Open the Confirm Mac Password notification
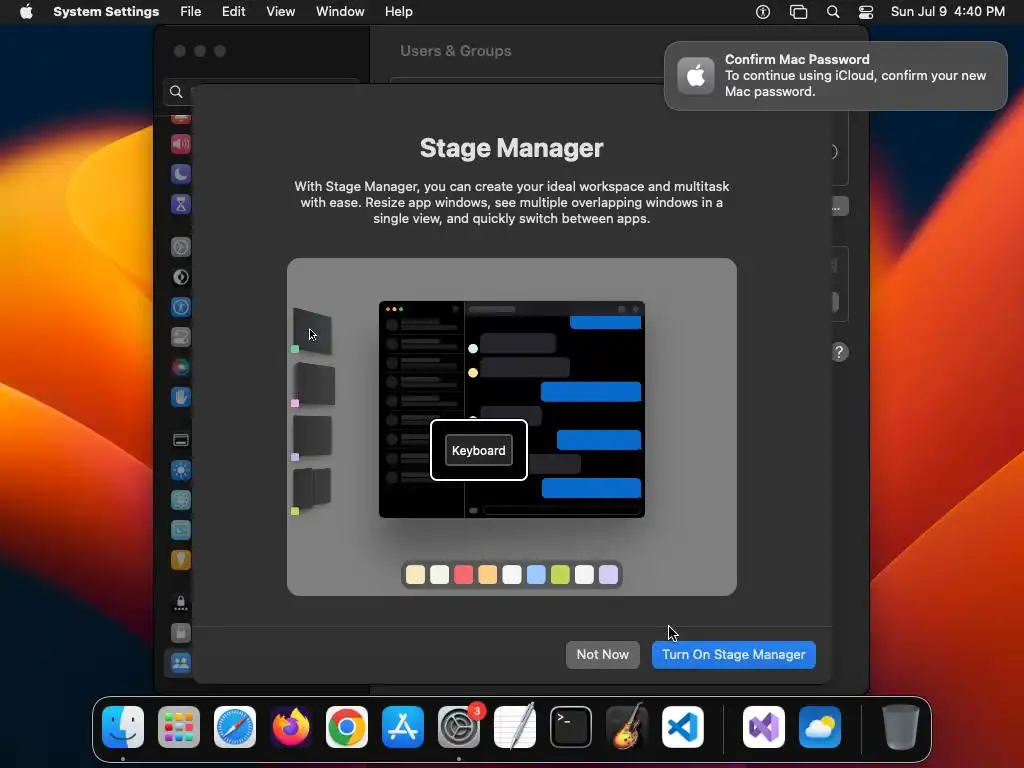Image resolution: width=1024 pixels, height=768 pixels. pyautogui.click(x=835, y=76)
